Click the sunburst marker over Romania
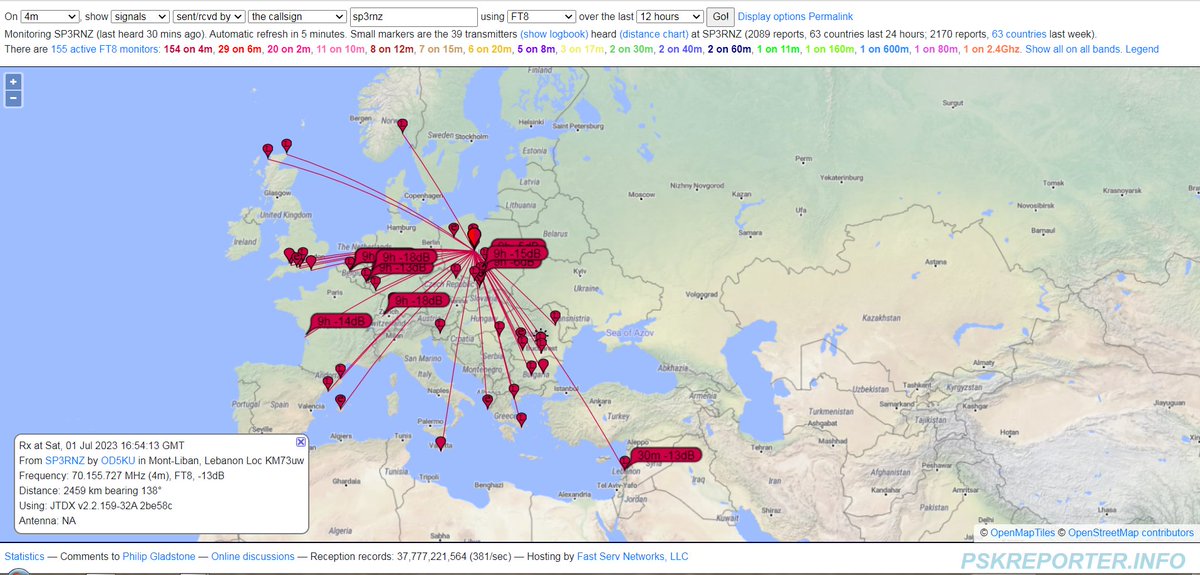Screen dimensions: 1200x575 point(541,337)
